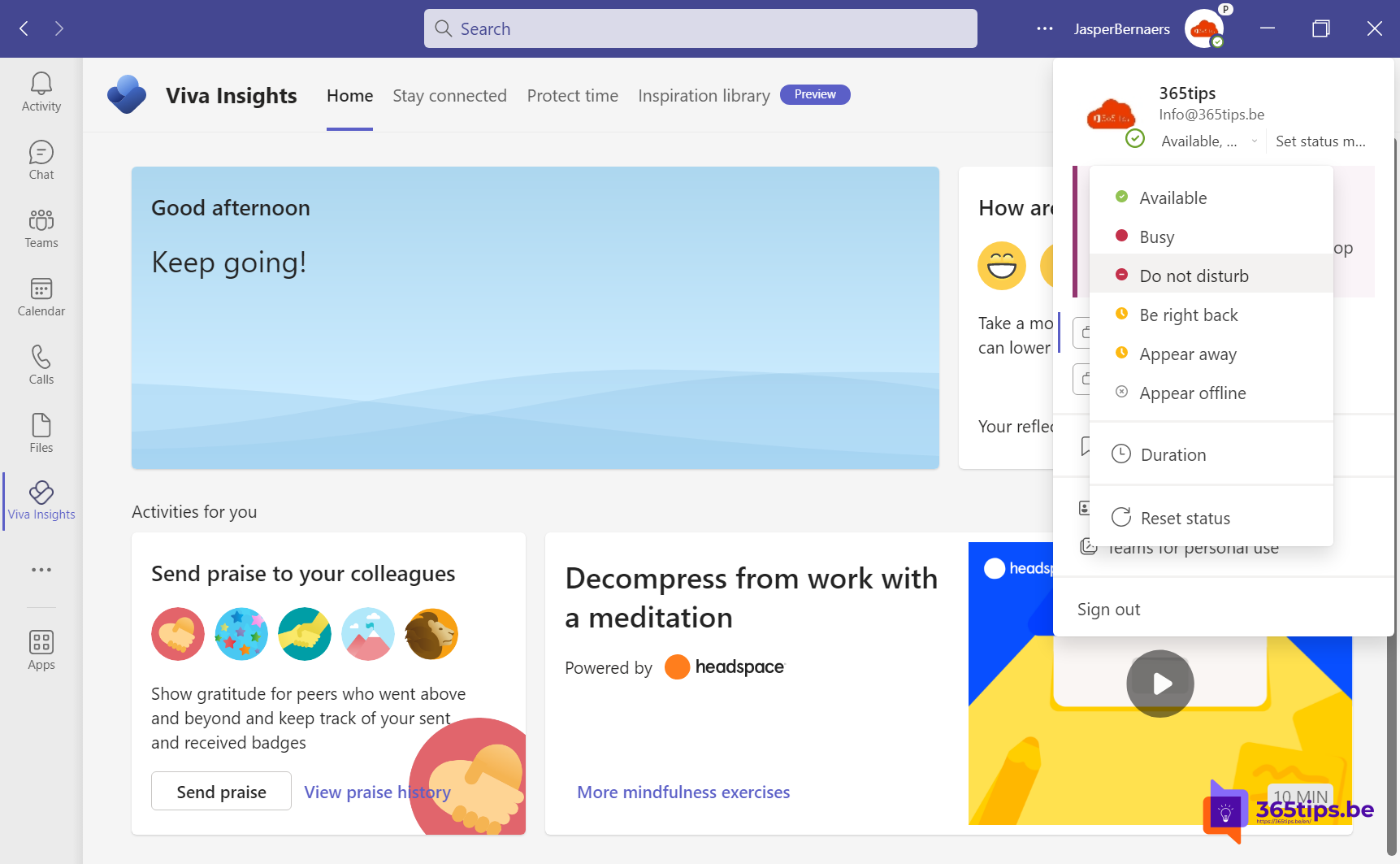Show more apps ellipsis in sidebar

(41, 570)
